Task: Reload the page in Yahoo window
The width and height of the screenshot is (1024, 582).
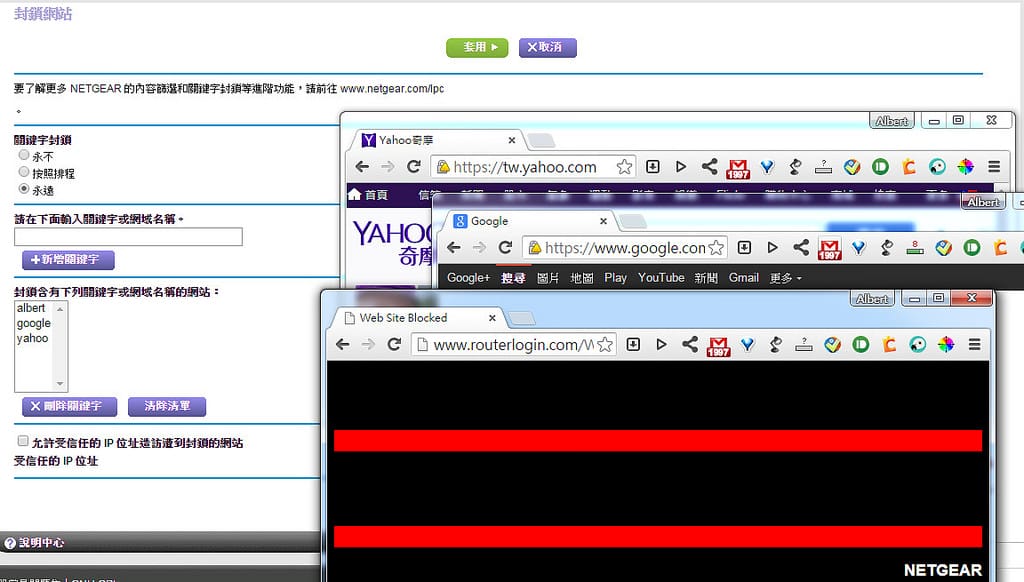Action: 413,167
